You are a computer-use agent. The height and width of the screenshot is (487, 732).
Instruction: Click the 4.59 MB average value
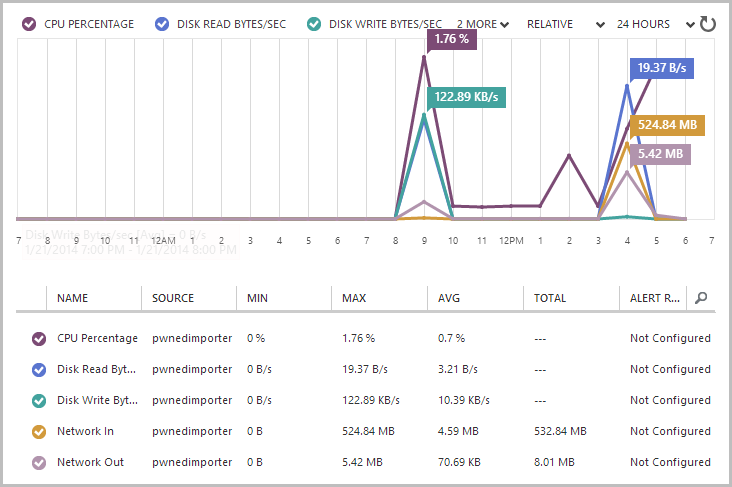tap(458, 431)
